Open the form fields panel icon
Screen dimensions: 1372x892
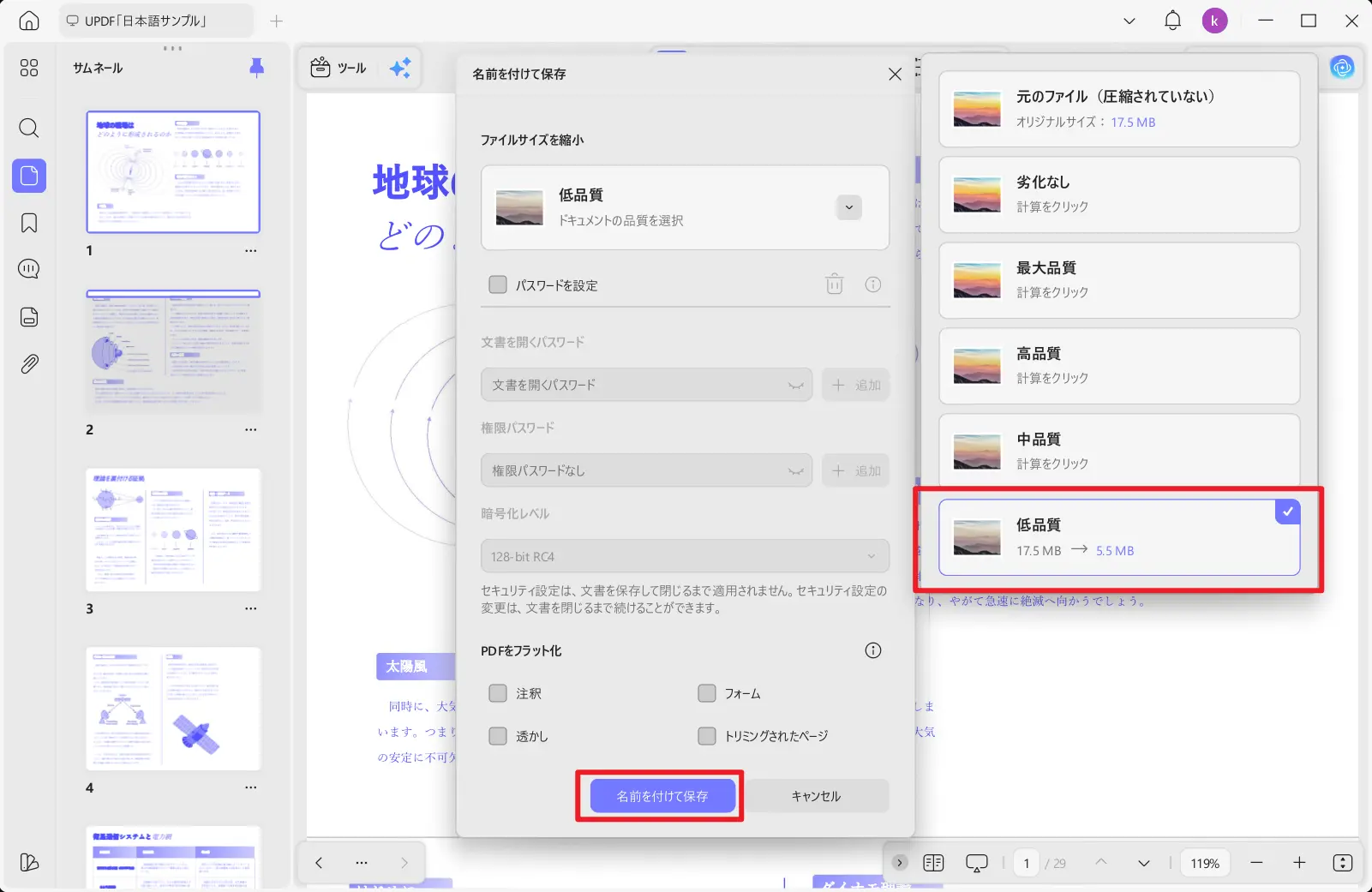[29, 317]
